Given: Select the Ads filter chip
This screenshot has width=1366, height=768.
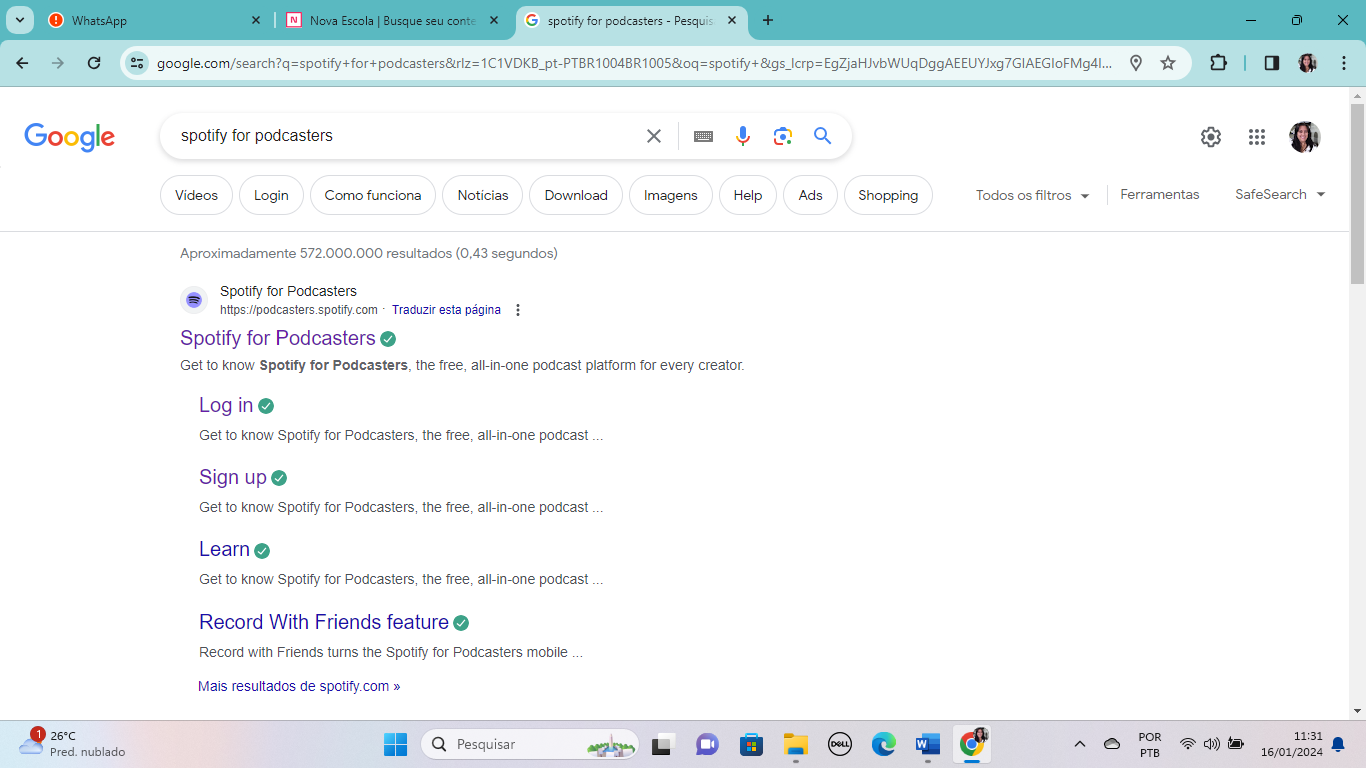Looking at the screenshot, I should click(x=811, y=195).
